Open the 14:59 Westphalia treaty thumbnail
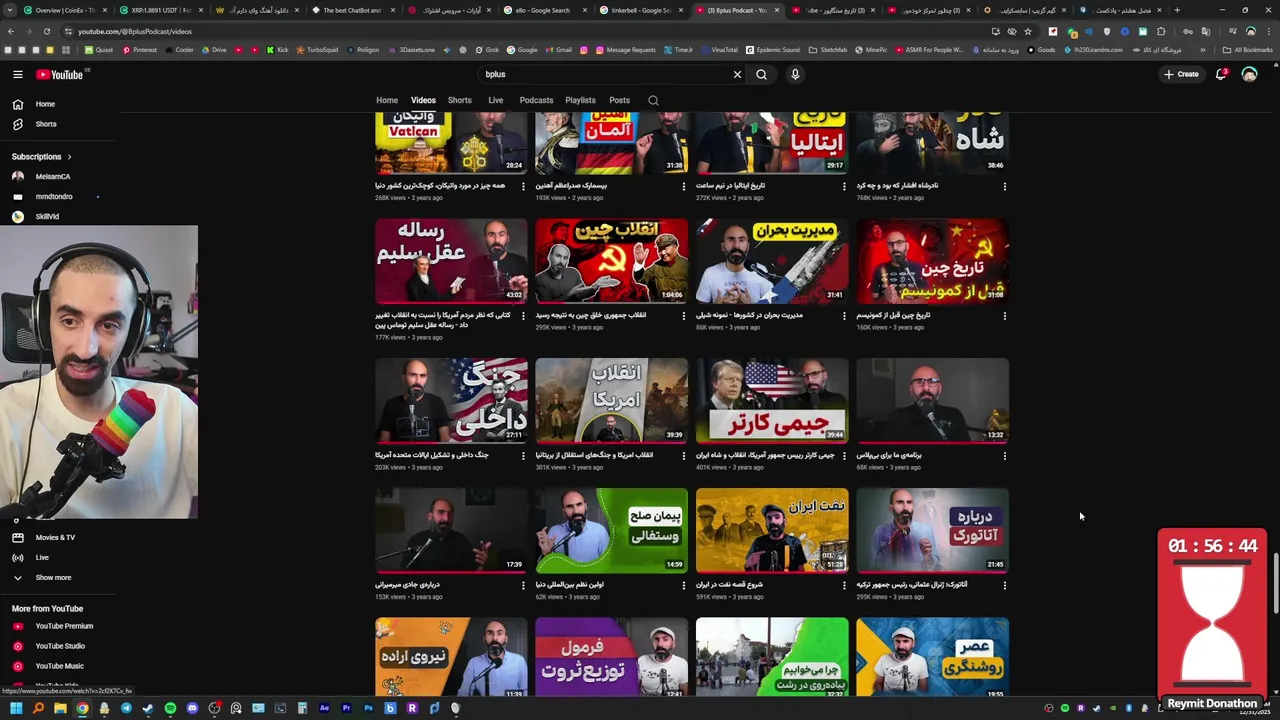This screenshot has height=720, width=1280. (611, 530)
